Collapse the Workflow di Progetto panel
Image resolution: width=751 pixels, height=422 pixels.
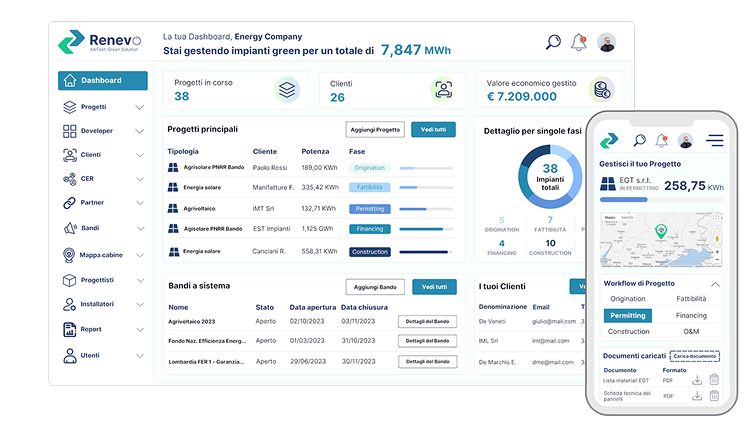click(x=715, y=284)
